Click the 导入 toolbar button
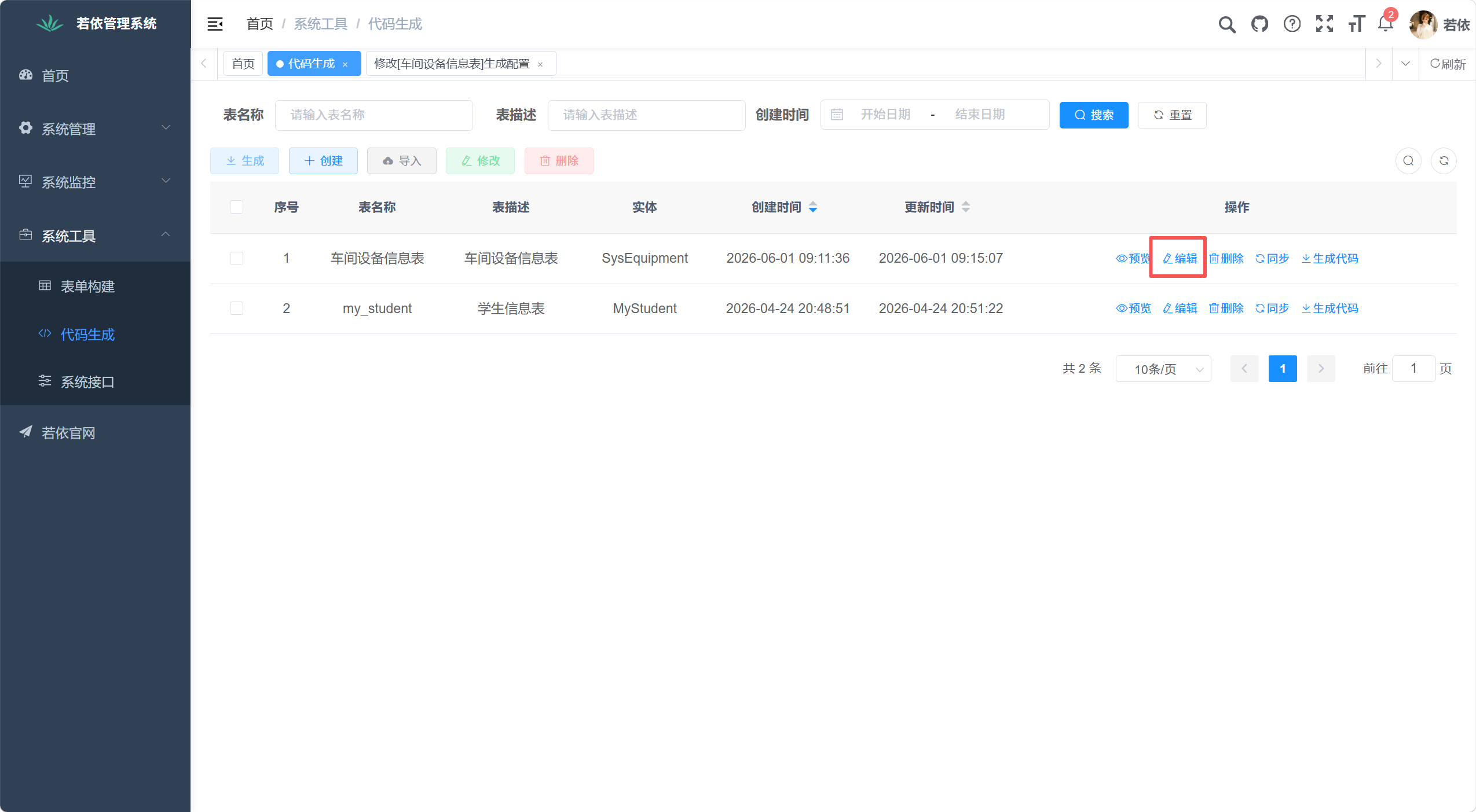Viewport: 1476px width, 812px height. pyautogui.click(x=401, y=161)
